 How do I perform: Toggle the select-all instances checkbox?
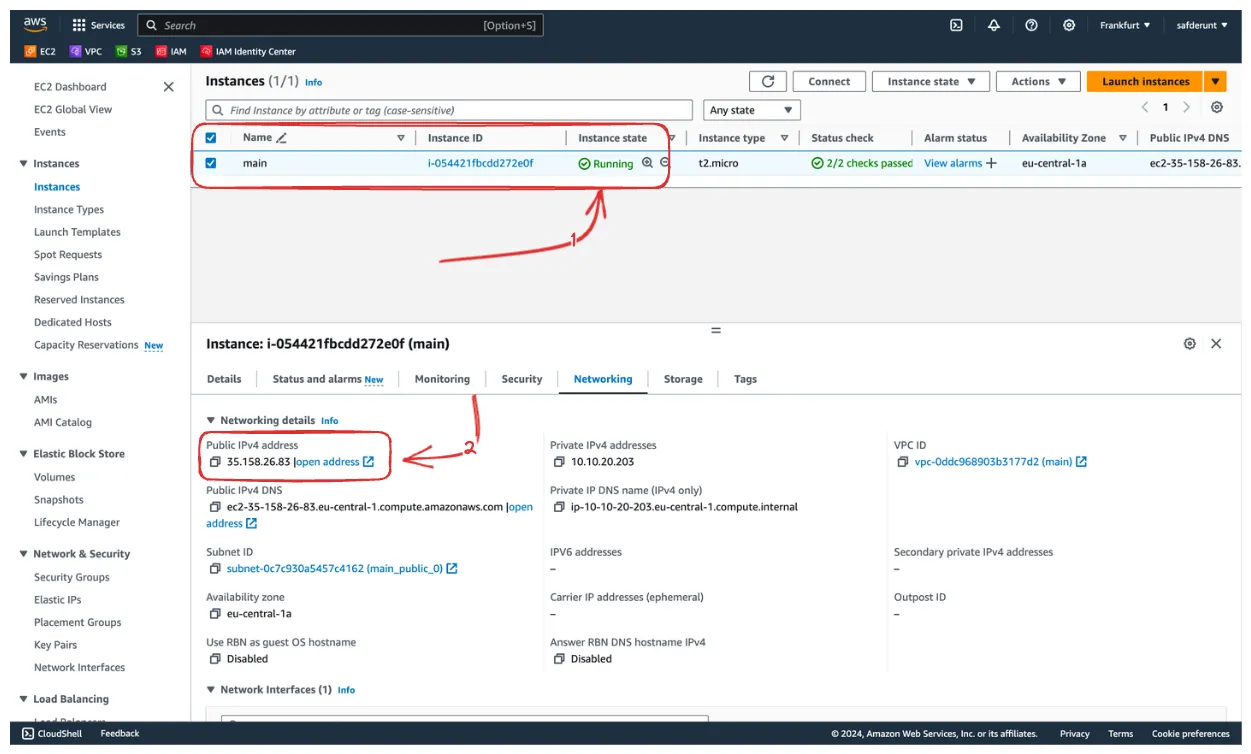click(211, 138)
